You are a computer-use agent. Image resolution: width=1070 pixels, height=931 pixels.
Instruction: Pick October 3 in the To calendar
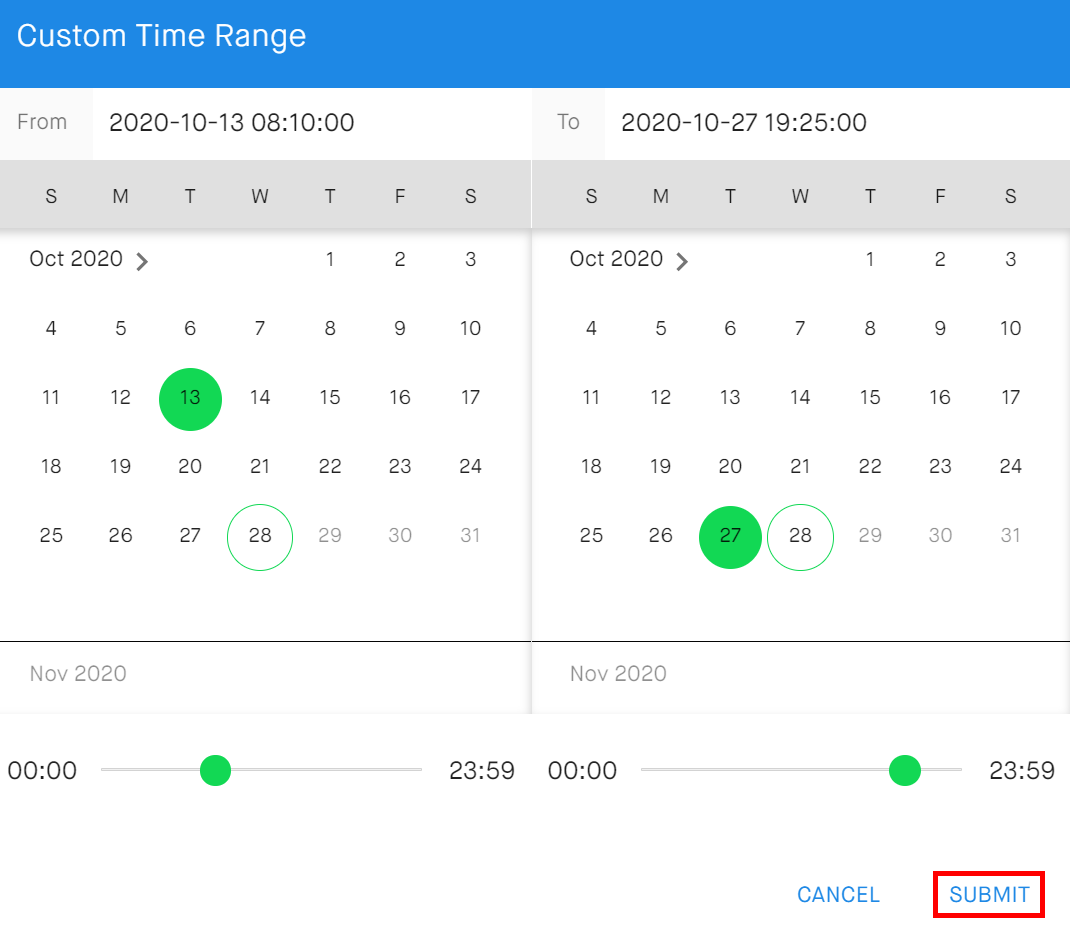point(1011,259)
